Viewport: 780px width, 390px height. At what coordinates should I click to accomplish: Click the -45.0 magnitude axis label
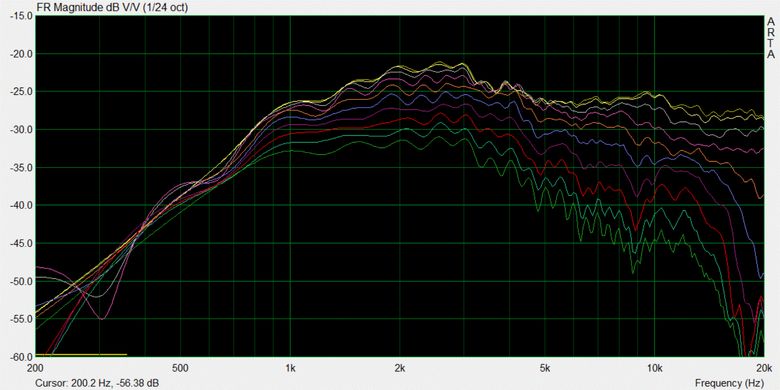(x=21, y=243)
